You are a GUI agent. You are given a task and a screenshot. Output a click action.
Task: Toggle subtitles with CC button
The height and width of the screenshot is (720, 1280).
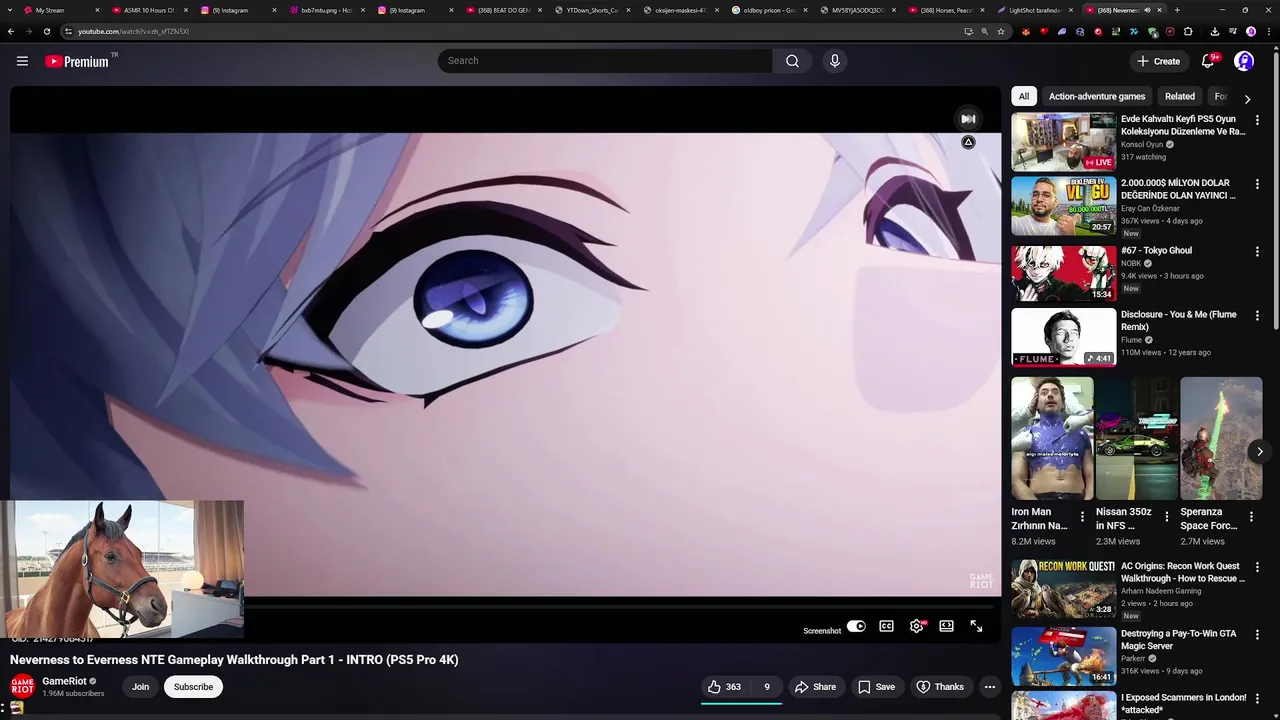pyautogui.click(x=886, y=626)
